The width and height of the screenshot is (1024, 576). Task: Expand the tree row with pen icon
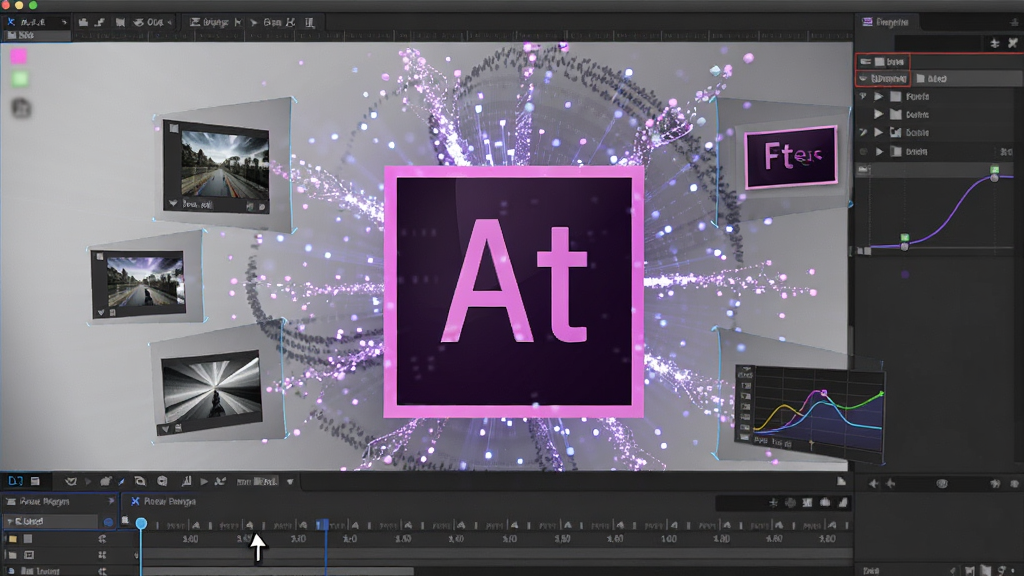click(878, 133)
